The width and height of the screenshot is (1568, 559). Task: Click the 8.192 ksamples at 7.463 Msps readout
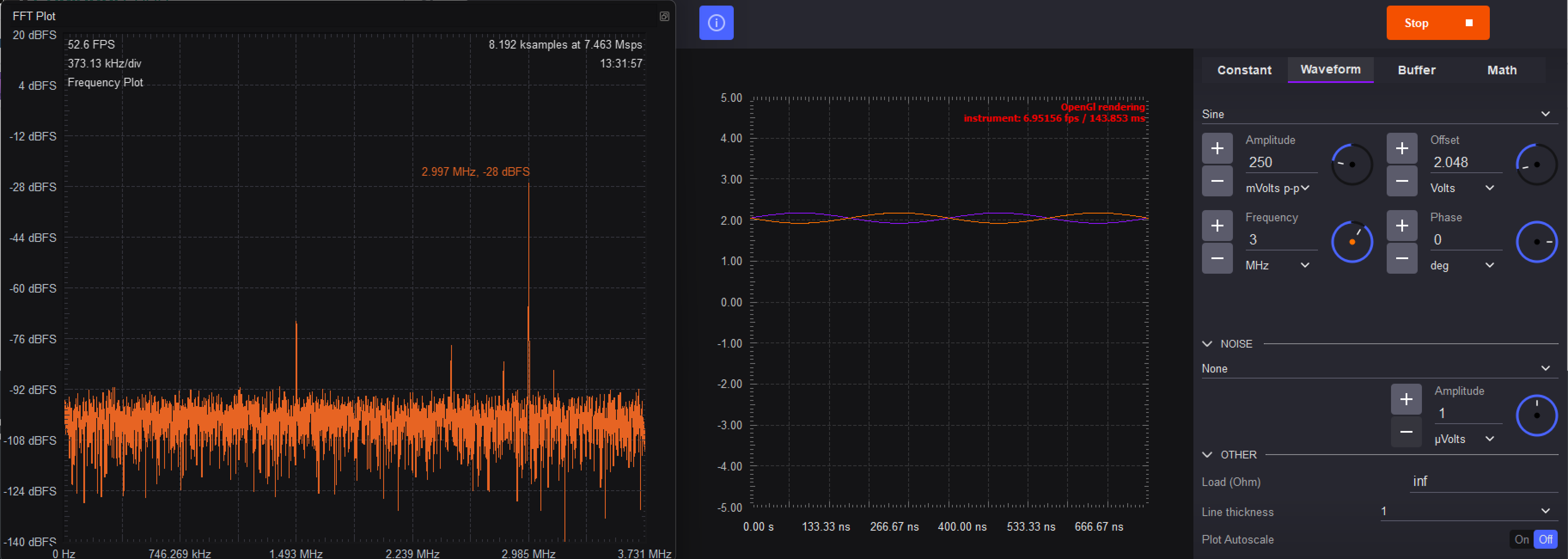(x=565, y=44)
